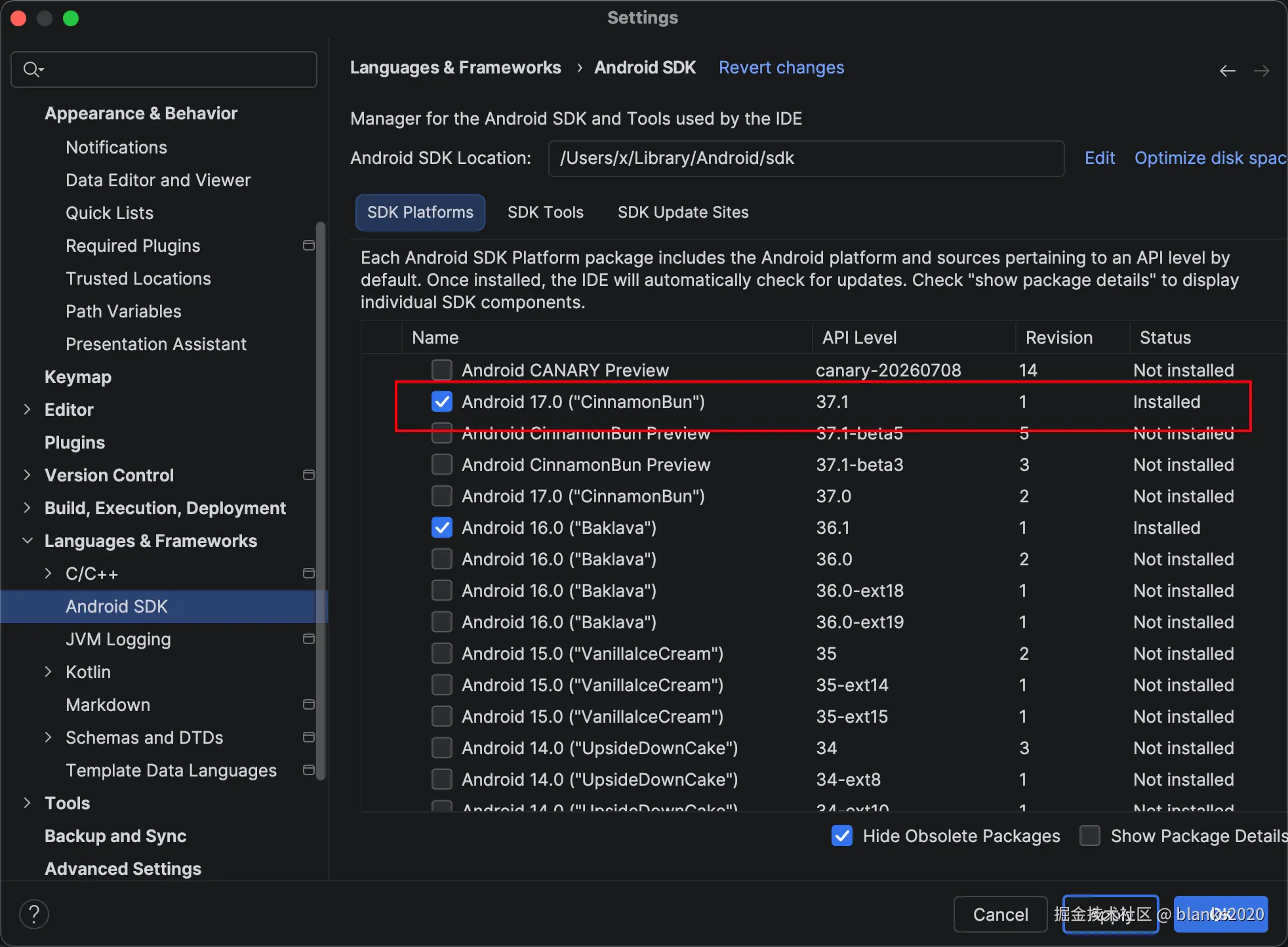
Task: Click the Cancel button
Action: click(1000, 914)
